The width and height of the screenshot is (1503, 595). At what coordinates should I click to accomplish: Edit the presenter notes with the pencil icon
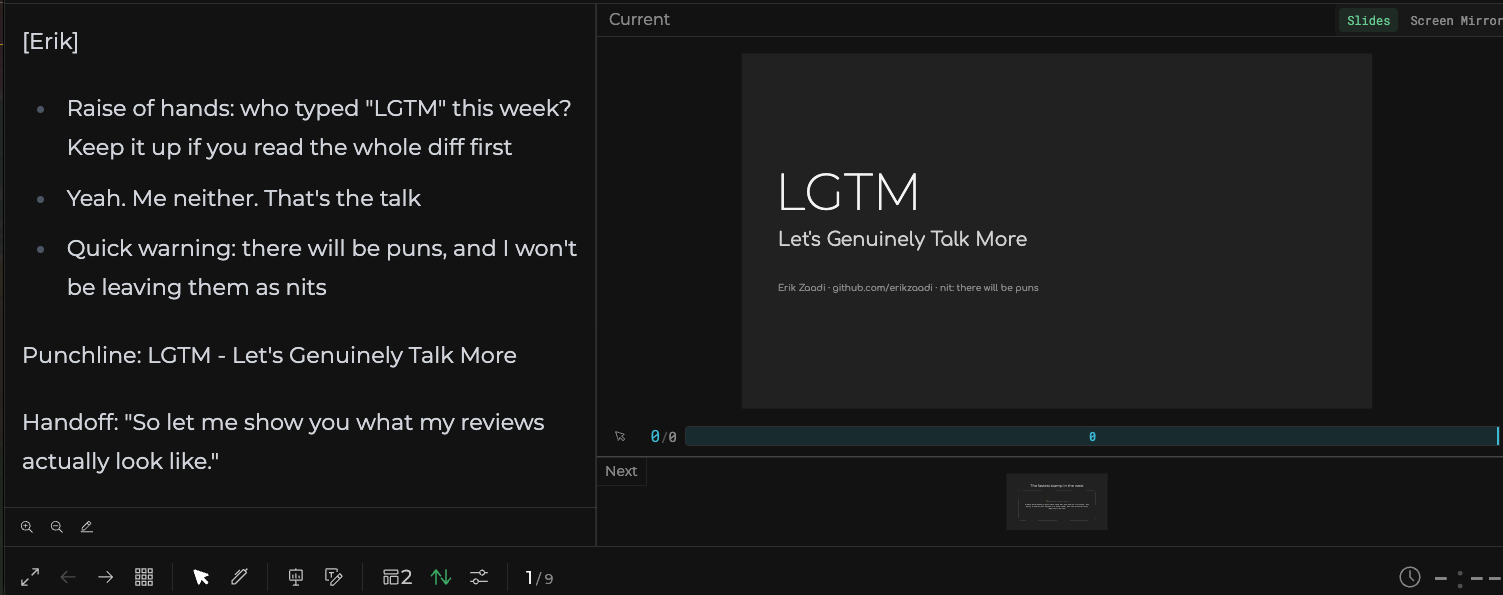[x=87, y=527]
